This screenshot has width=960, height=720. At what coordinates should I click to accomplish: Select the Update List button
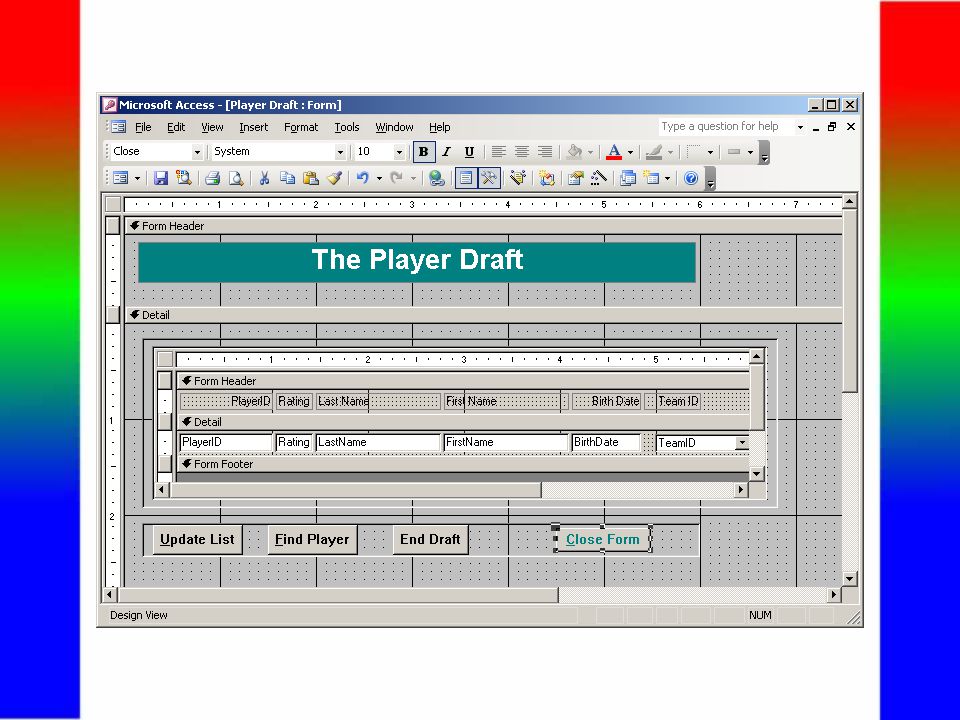click(x=197, y=539)
